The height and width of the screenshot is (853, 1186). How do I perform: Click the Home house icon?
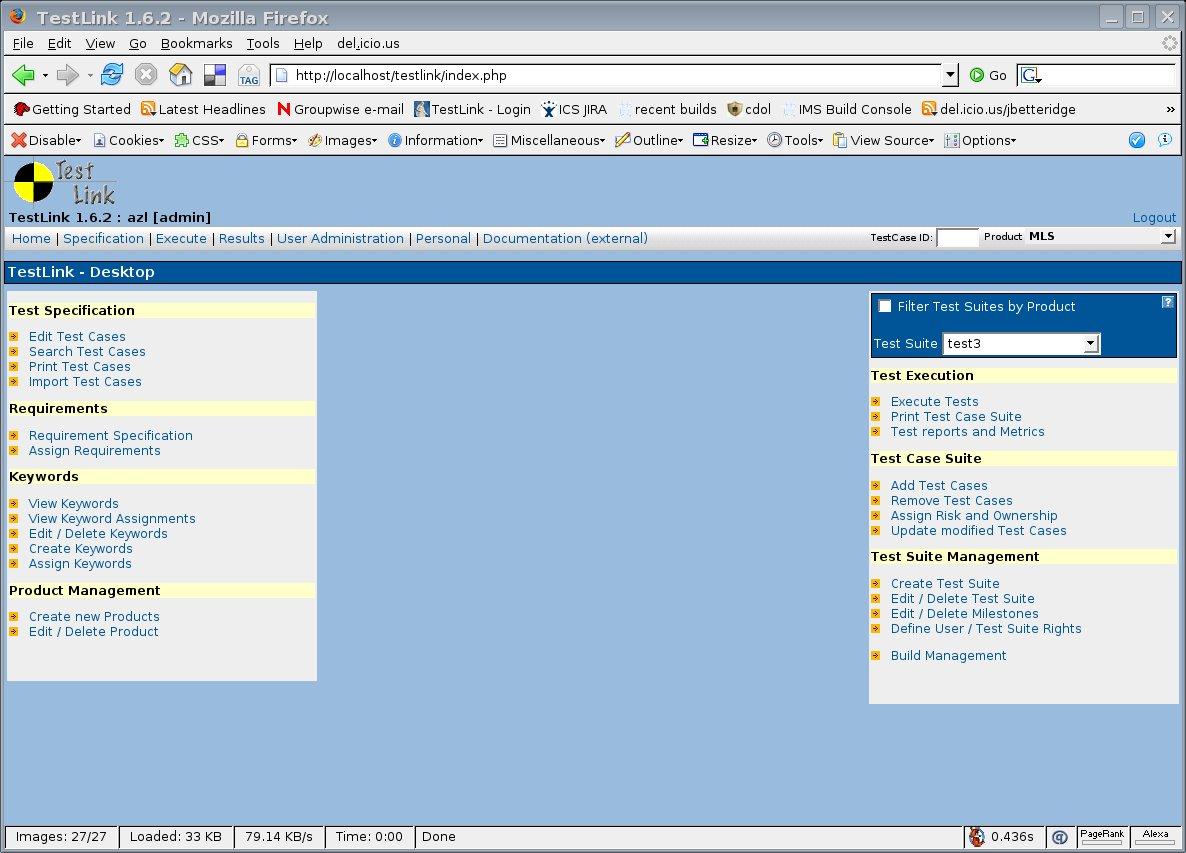coord(181,74)
